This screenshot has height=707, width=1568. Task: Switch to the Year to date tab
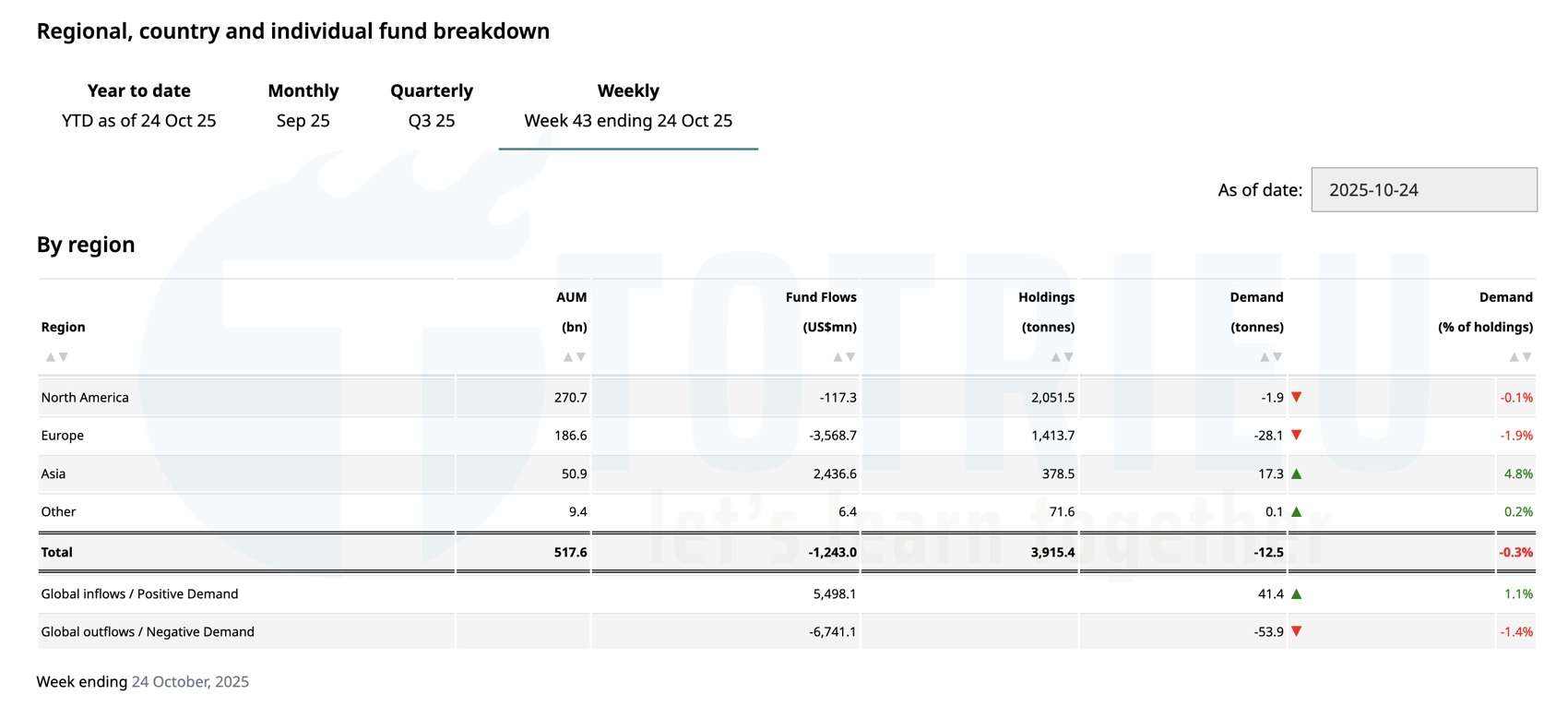(139, 105)
